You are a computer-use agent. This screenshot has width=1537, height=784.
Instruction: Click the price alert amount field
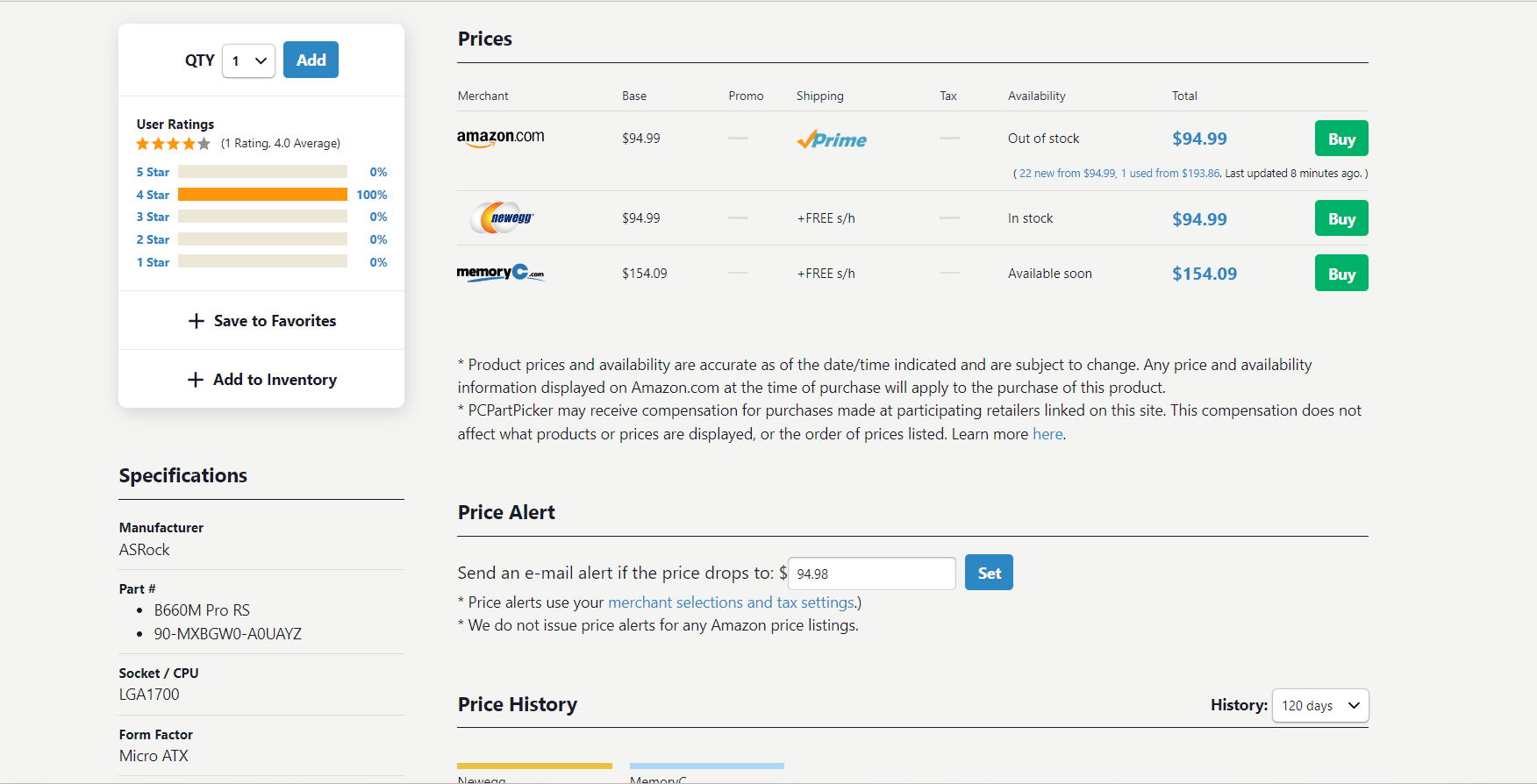click(x=871, y=574)
